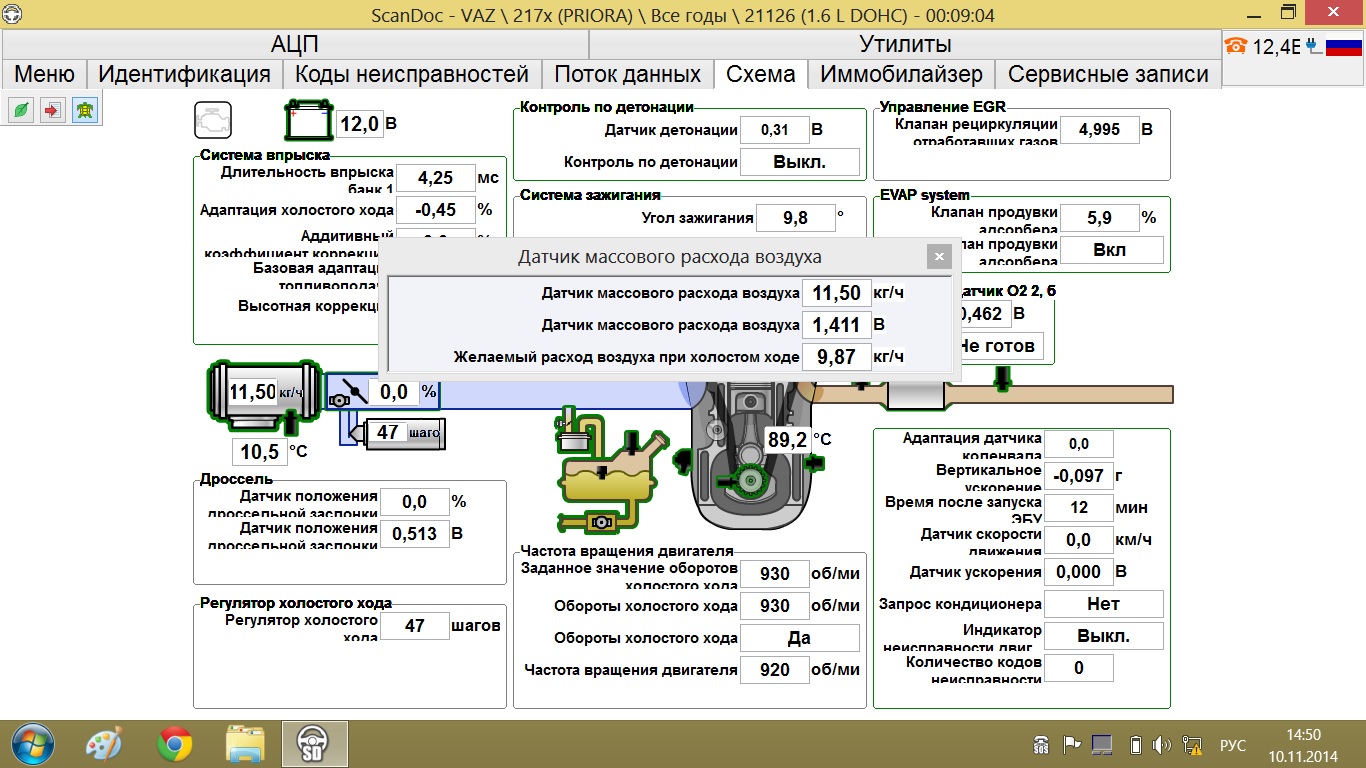Click idle adaptation value -0,45
This screenshot has height=768, width=1366.
[x=436, y=210]
